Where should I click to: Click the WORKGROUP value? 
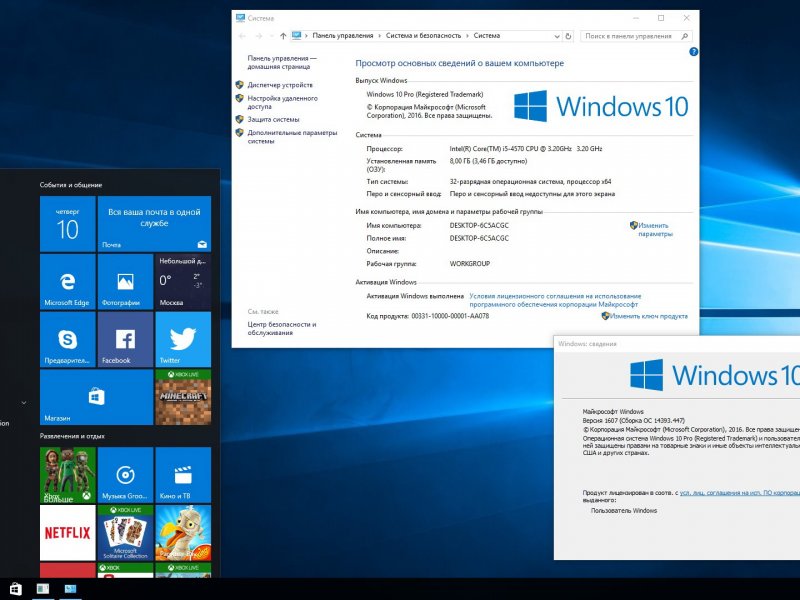pos(469,263)
